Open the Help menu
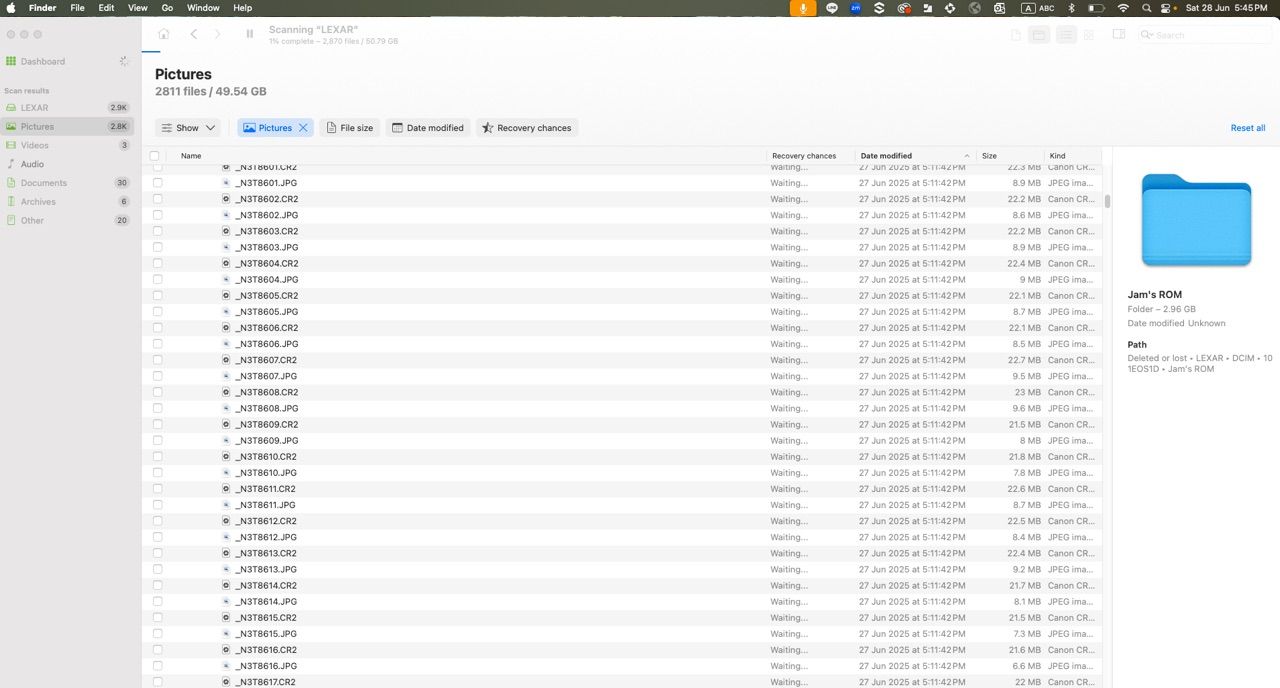Viewport: 1280px width, 688px height. (242, 8)
